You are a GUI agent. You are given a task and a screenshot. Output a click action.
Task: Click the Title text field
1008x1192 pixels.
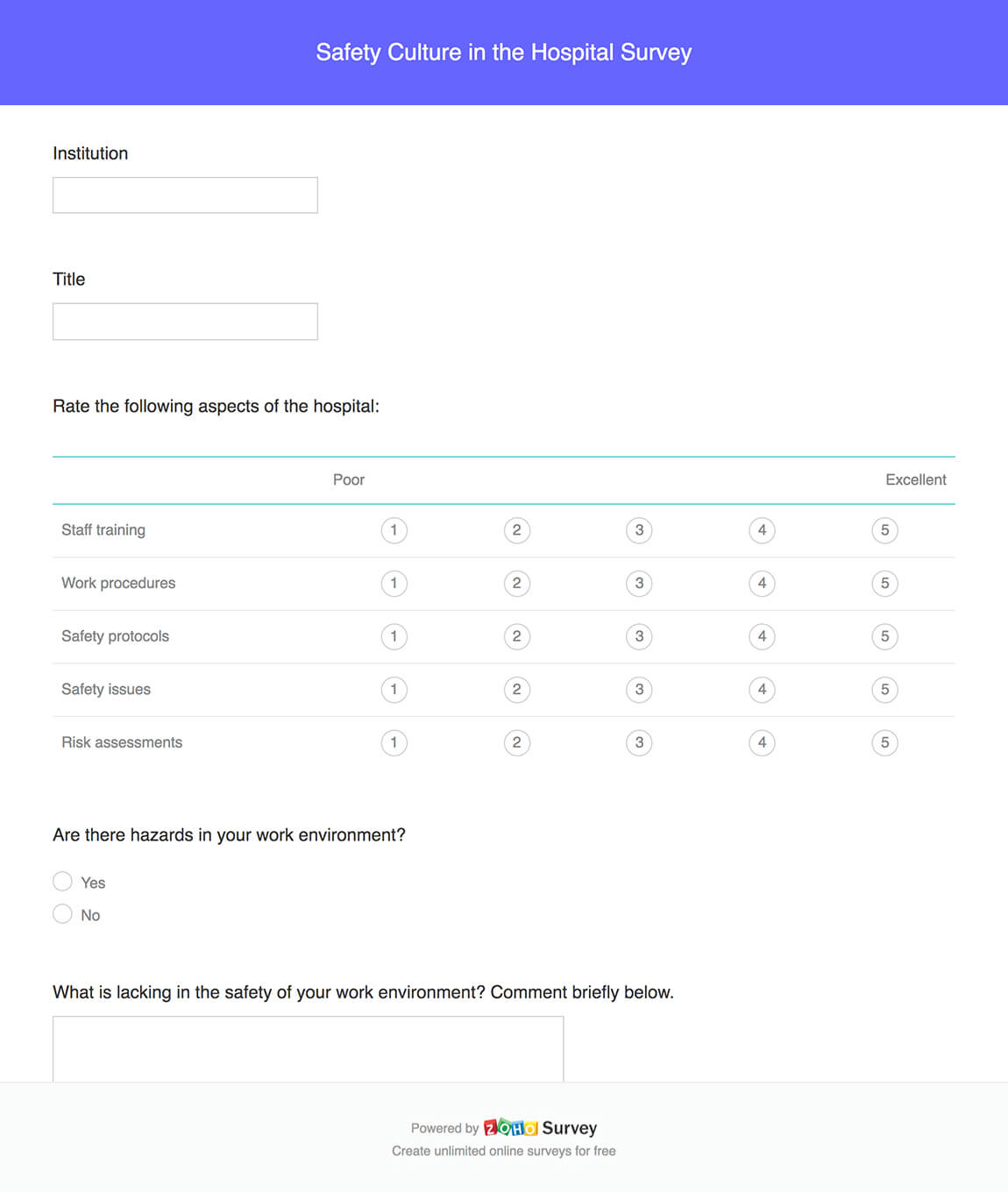click(x=184, y=321)
